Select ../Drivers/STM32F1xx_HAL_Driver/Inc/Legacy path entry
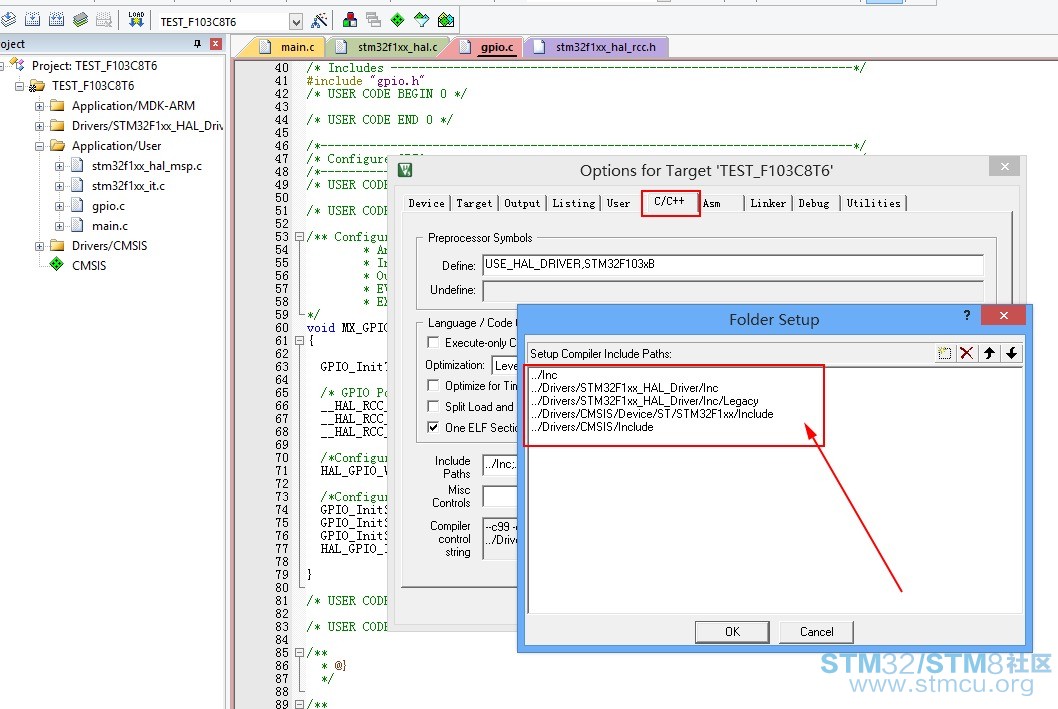Image resolution: width=1058 pixels, height=709 pixels. pos(645,401)
